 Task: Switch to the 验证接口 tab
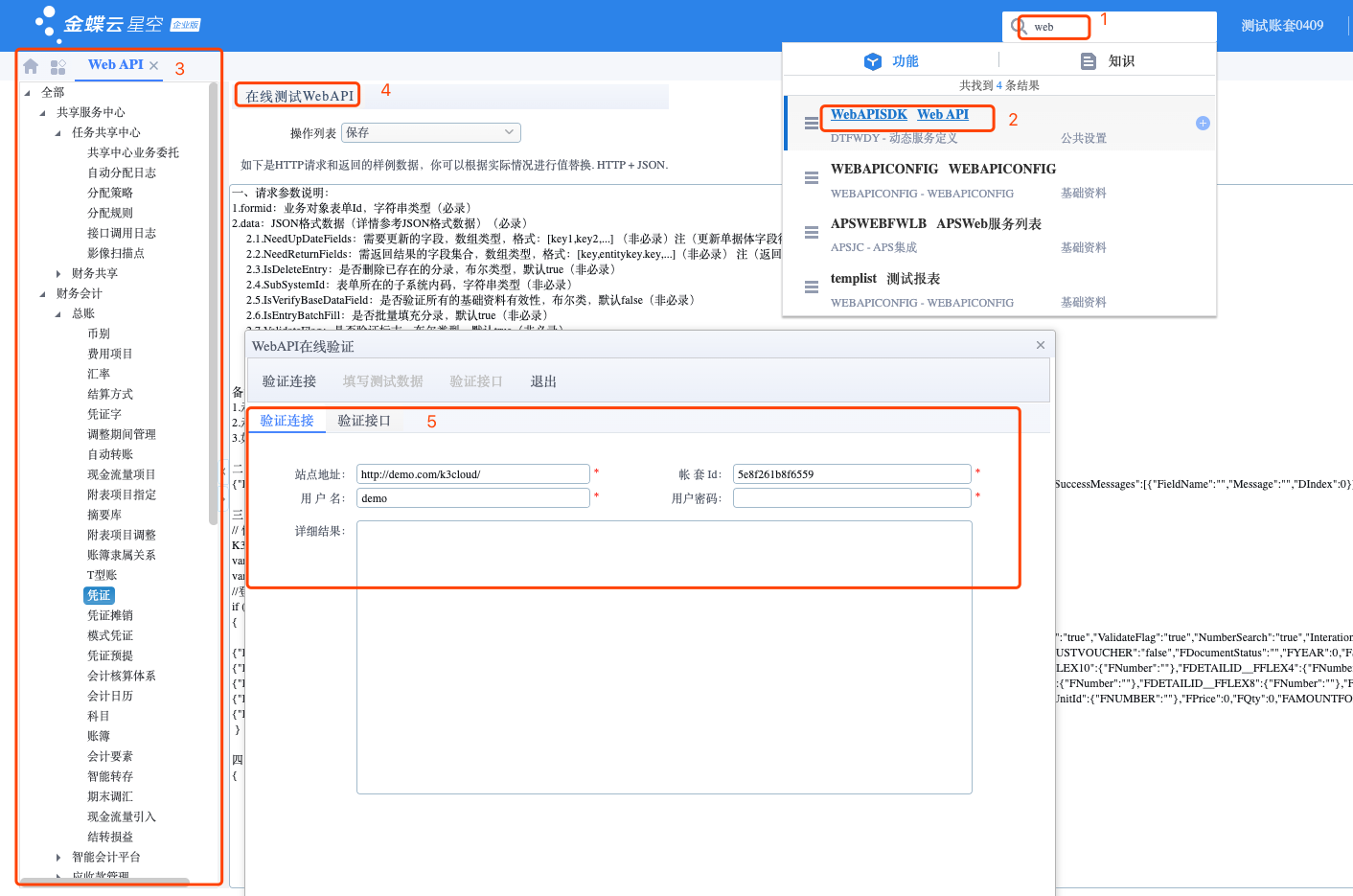pos(364,421)
